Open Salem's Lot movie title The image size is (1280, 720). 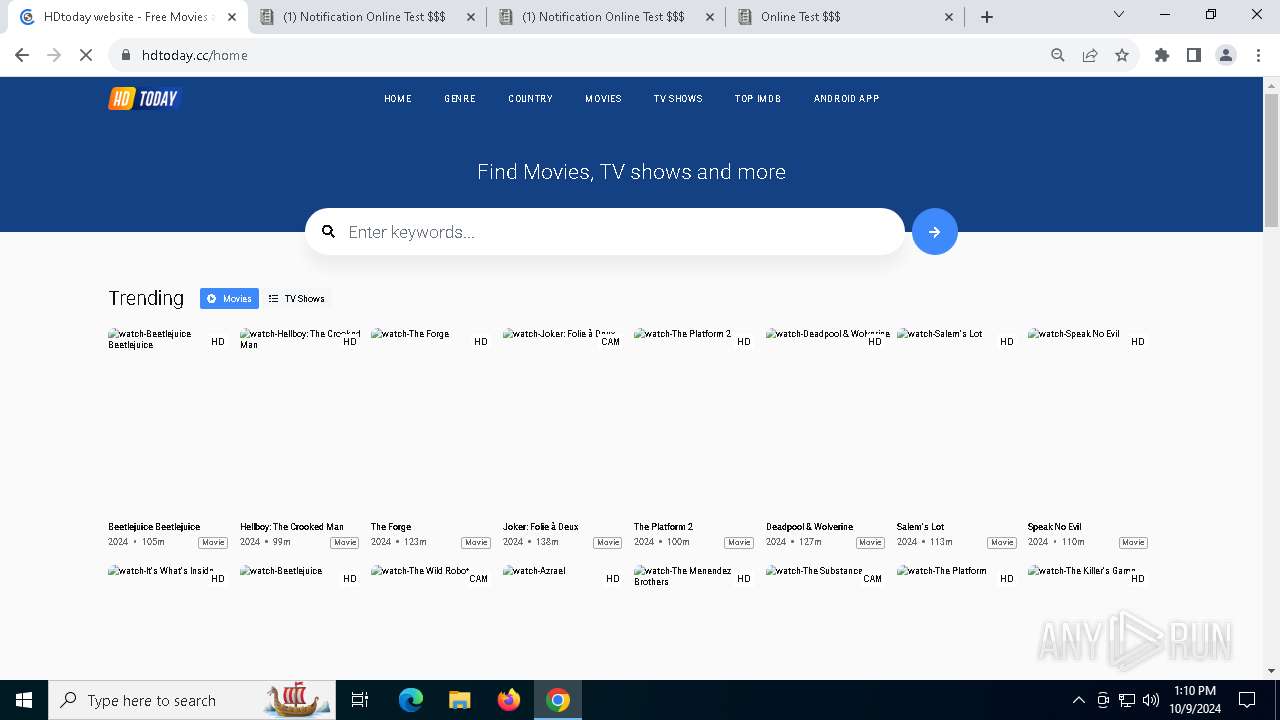pyautogui.click(x=920, y=527)
